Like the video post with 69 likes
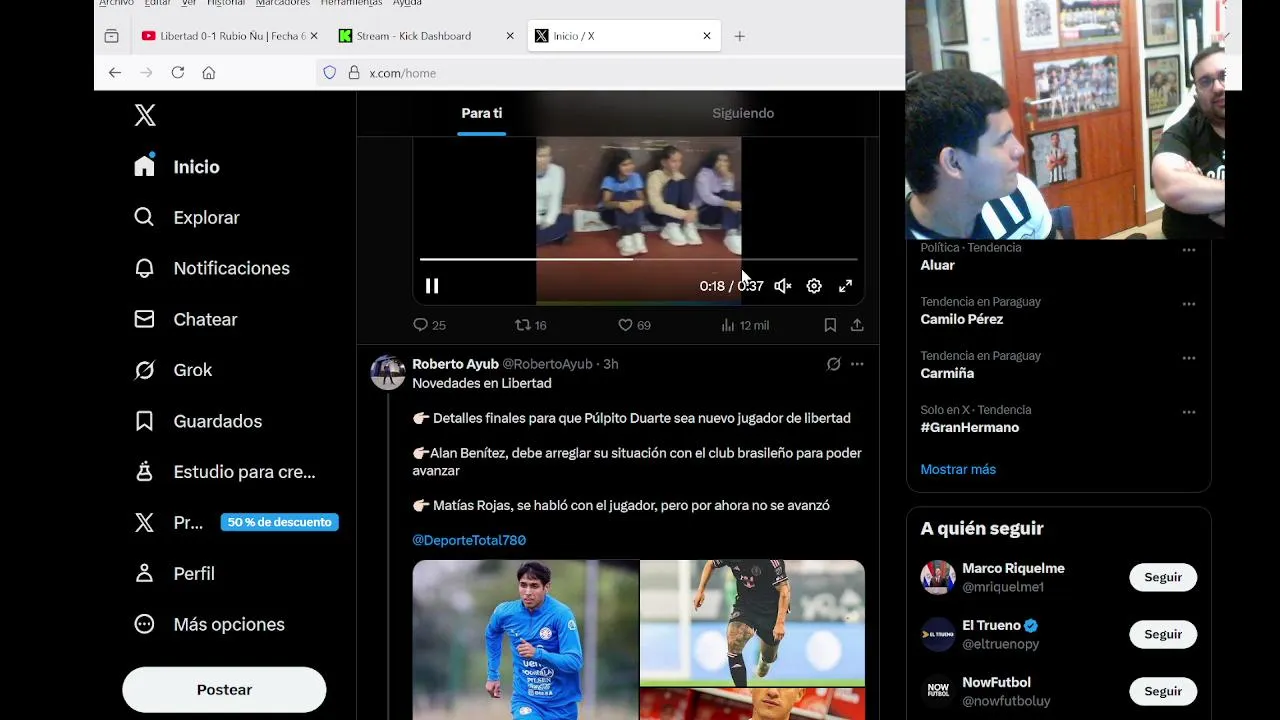Image resolution: width=1280 pixels, height=720 pixels. (x=634, y=325)
